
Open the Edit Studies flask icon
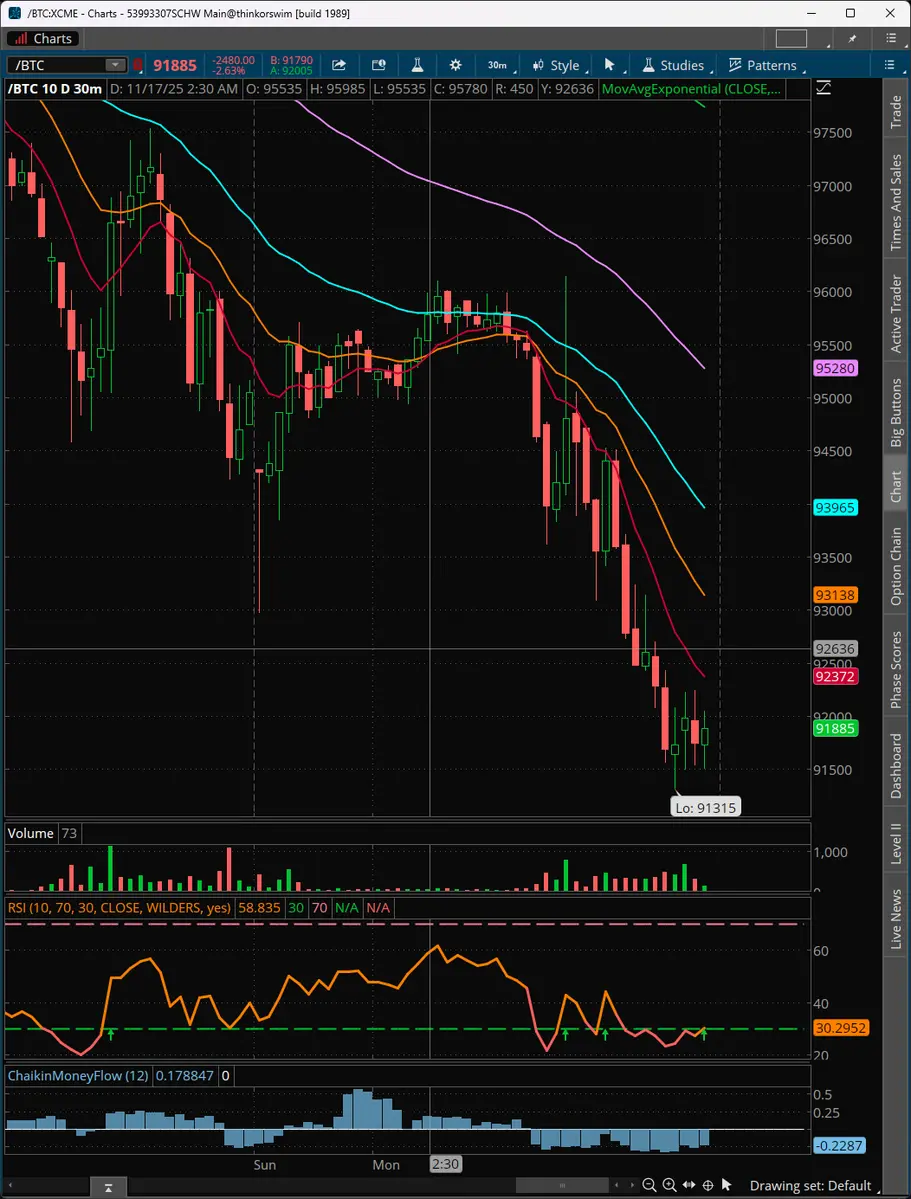click(418, 65)
